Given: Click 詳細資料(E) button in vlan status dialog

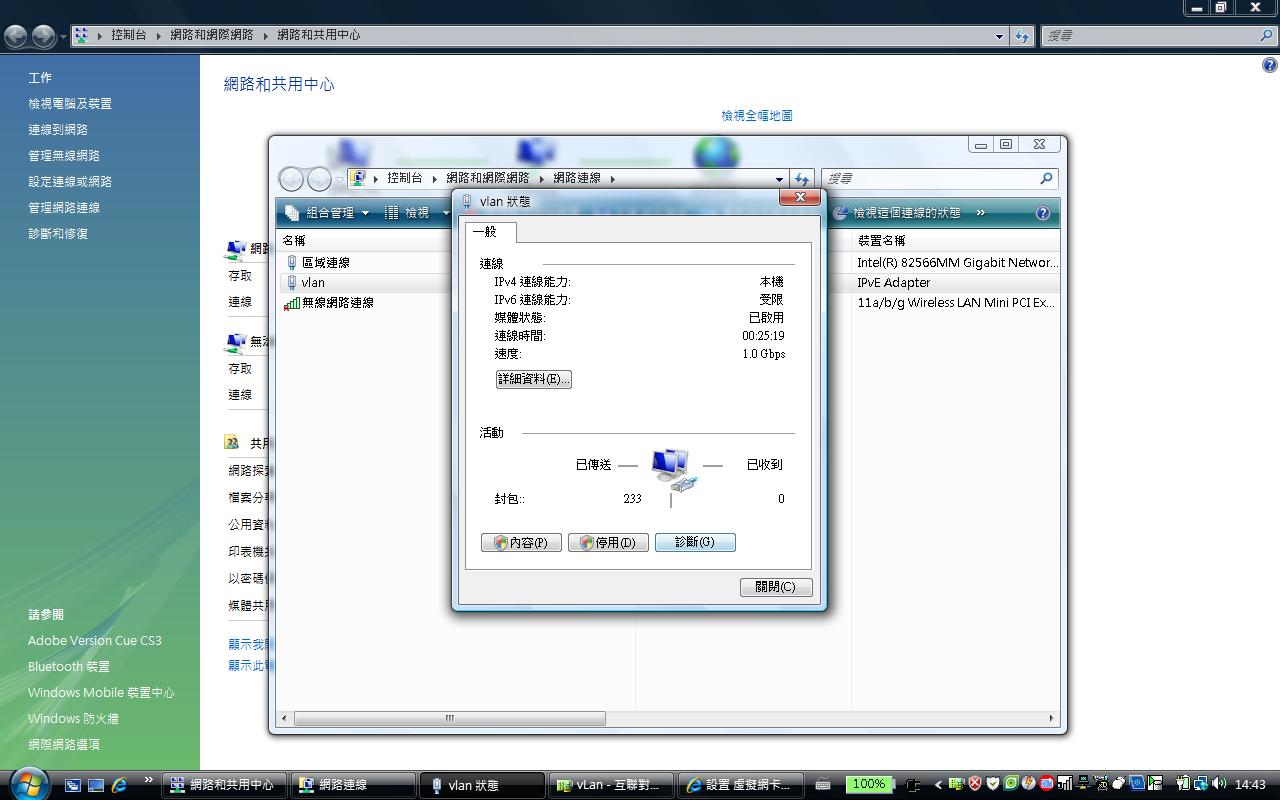Looking at the screenshot, I should coord(534,379).
